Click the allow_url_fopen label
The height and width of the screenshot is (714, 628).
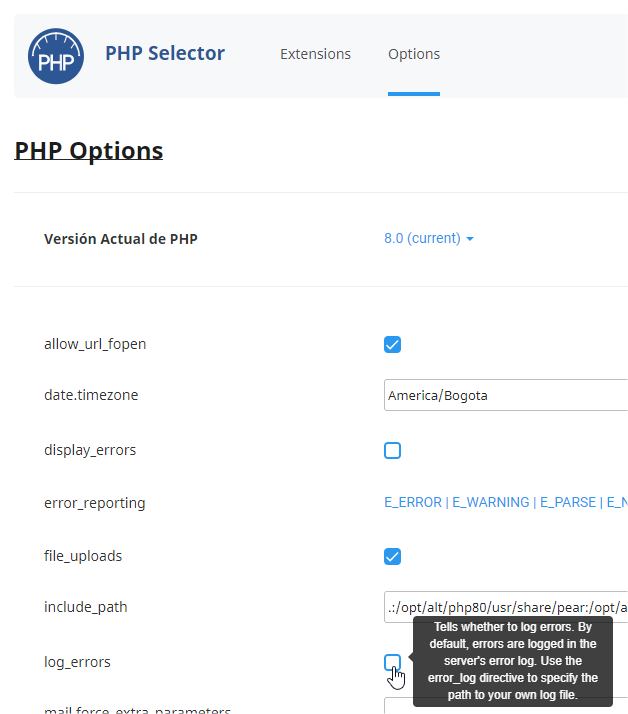pos(95,344)
